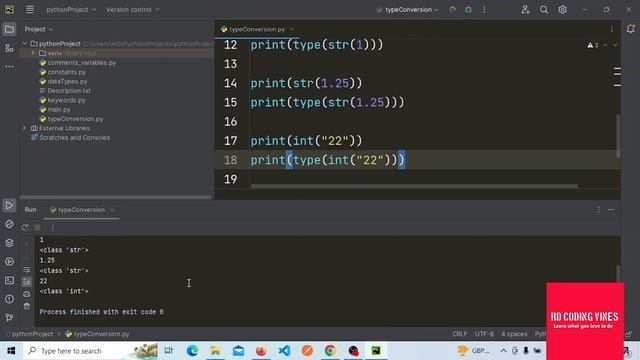Screen dimensions: 640x360
Task: Click CRLF line separator in status bar
Action: [460, 334]
